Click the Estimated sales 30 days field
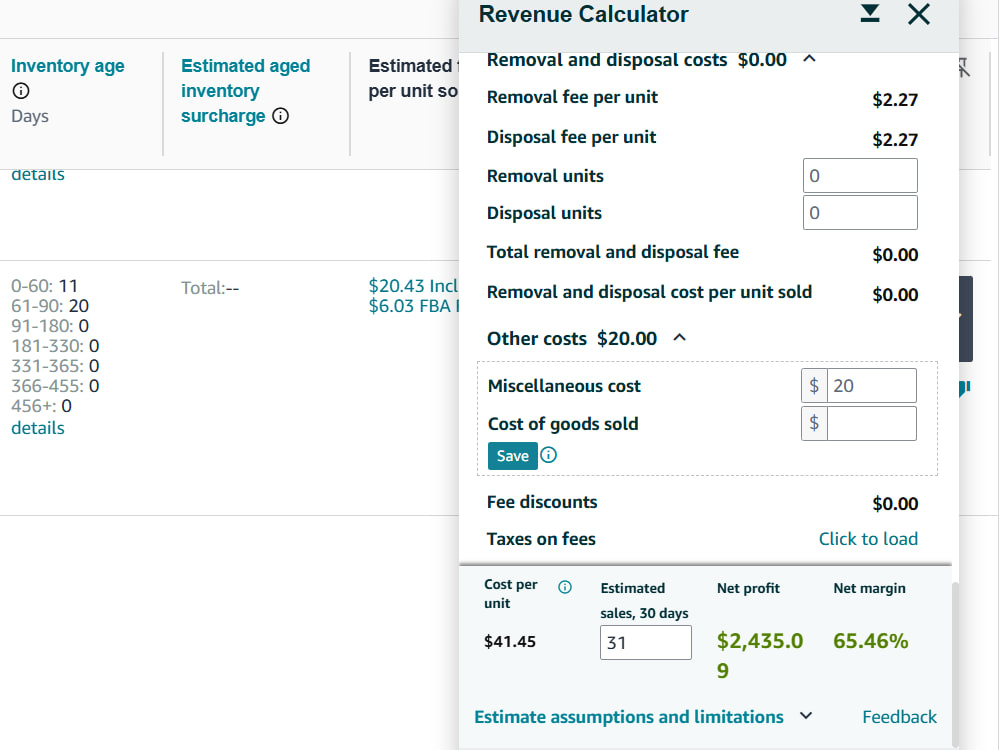 645,642
